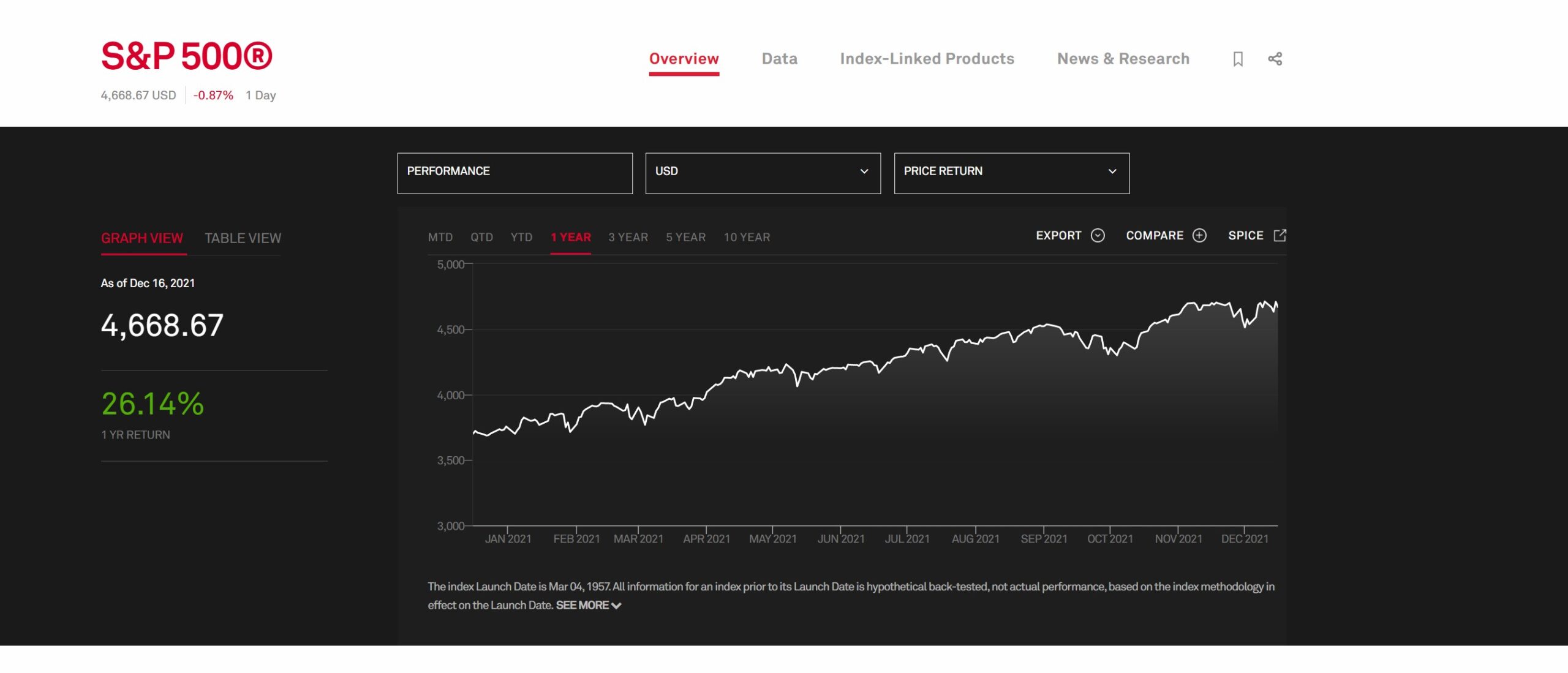Click the 1 Day label
Viewport: 1568px width, 673px height.
261,96
